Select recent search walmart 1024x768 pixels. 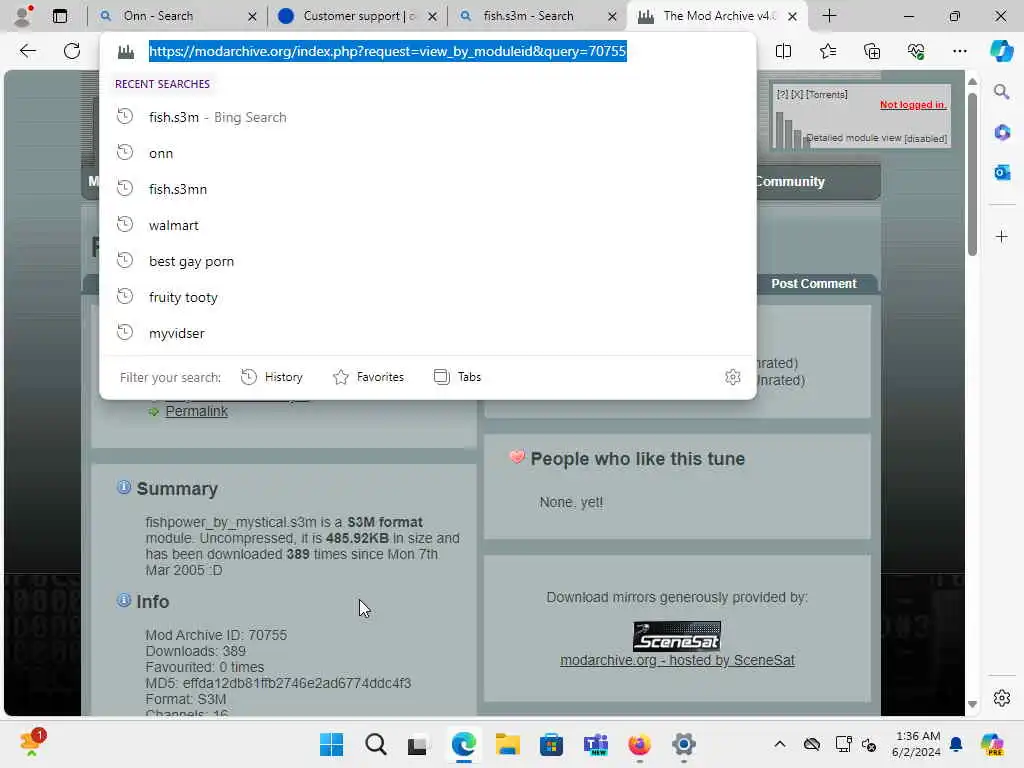click(x=428, y=225)
